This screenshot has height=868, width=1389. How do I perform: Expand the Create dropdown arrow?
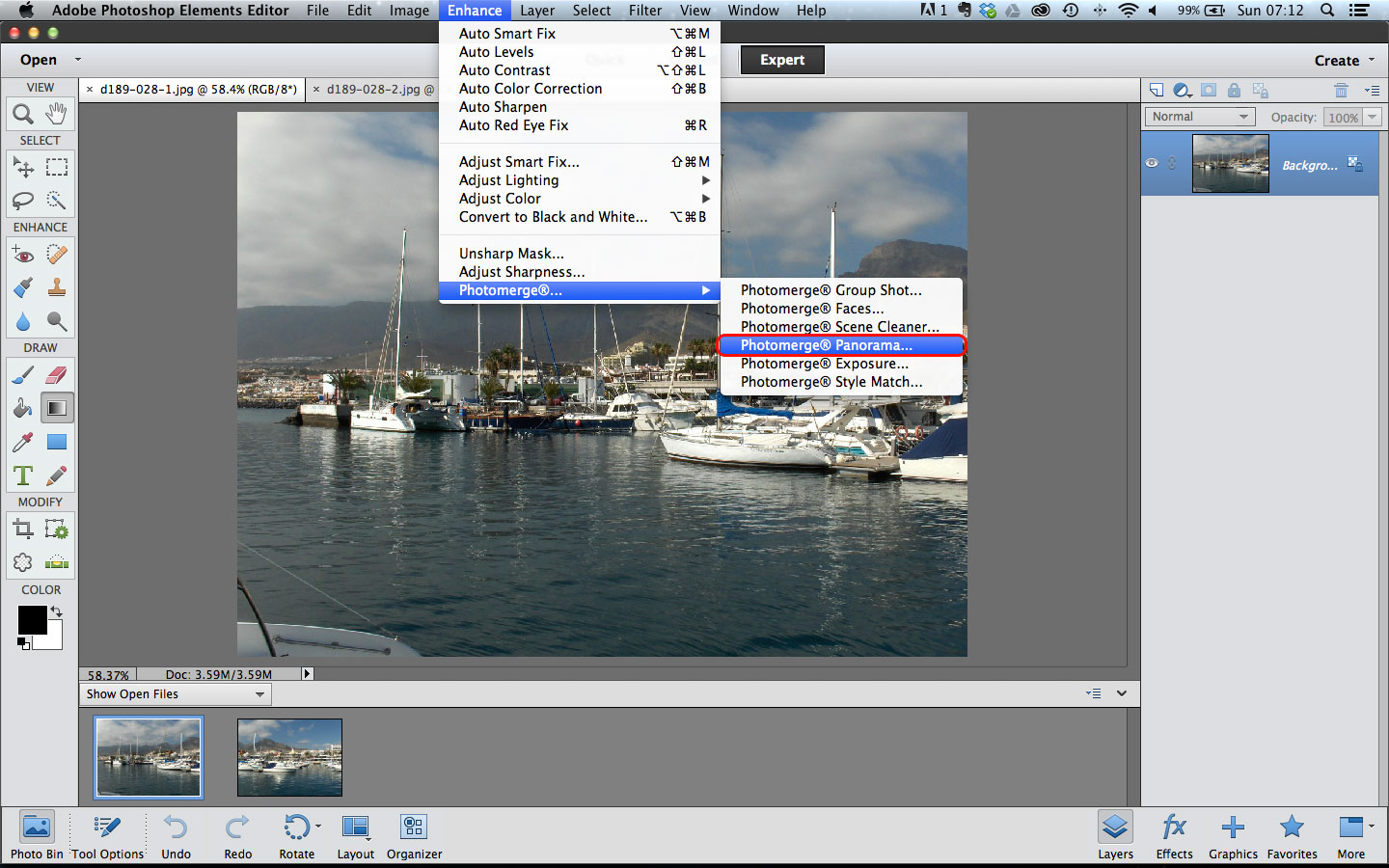(1372, 60)
